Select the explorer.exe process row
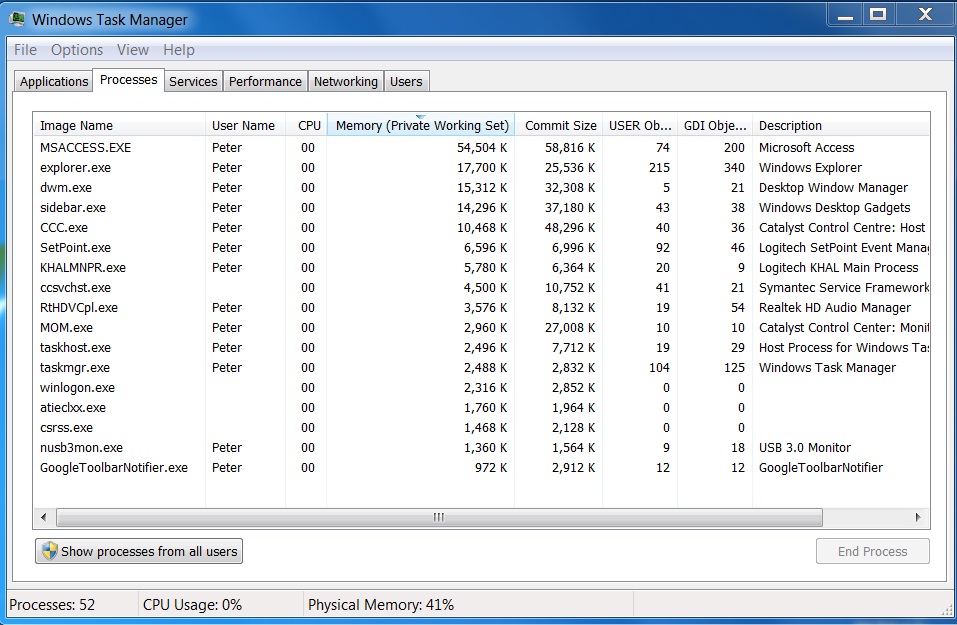This screenshot has width=957, height=625. click(75, 167)
